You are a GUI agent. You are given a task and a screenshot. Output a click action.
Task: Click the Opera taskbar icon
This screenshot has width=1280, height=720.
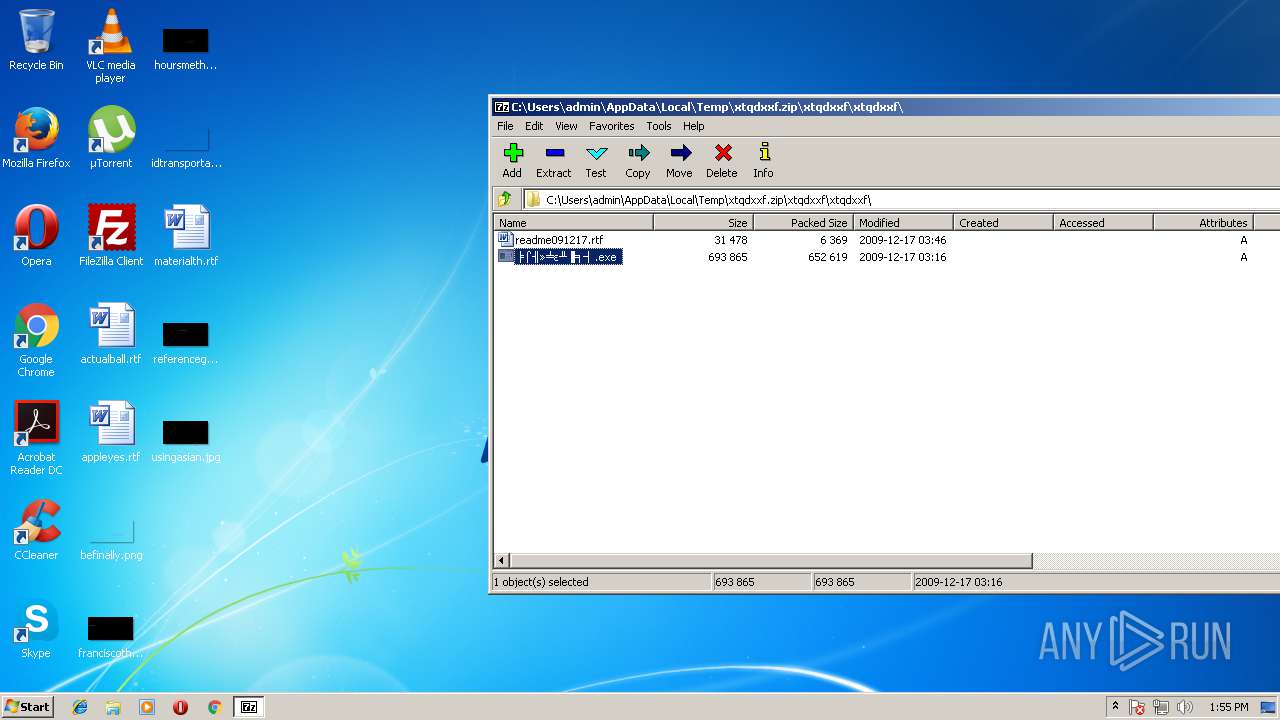[x=180, y=707]
